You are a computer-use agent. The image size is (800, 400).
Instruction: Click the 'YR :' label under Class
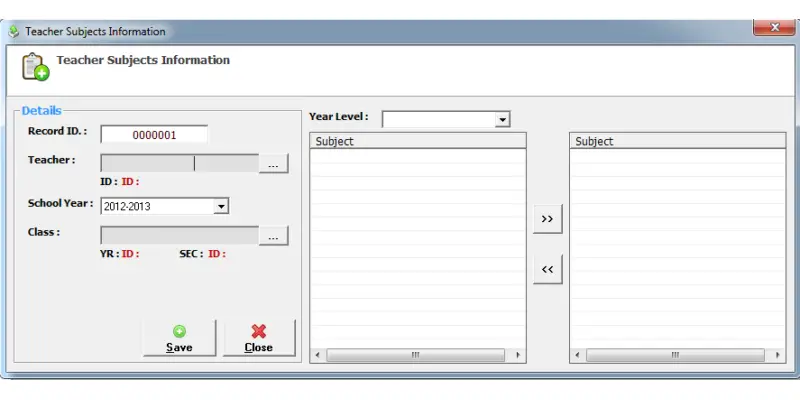(x=110, y=254)
